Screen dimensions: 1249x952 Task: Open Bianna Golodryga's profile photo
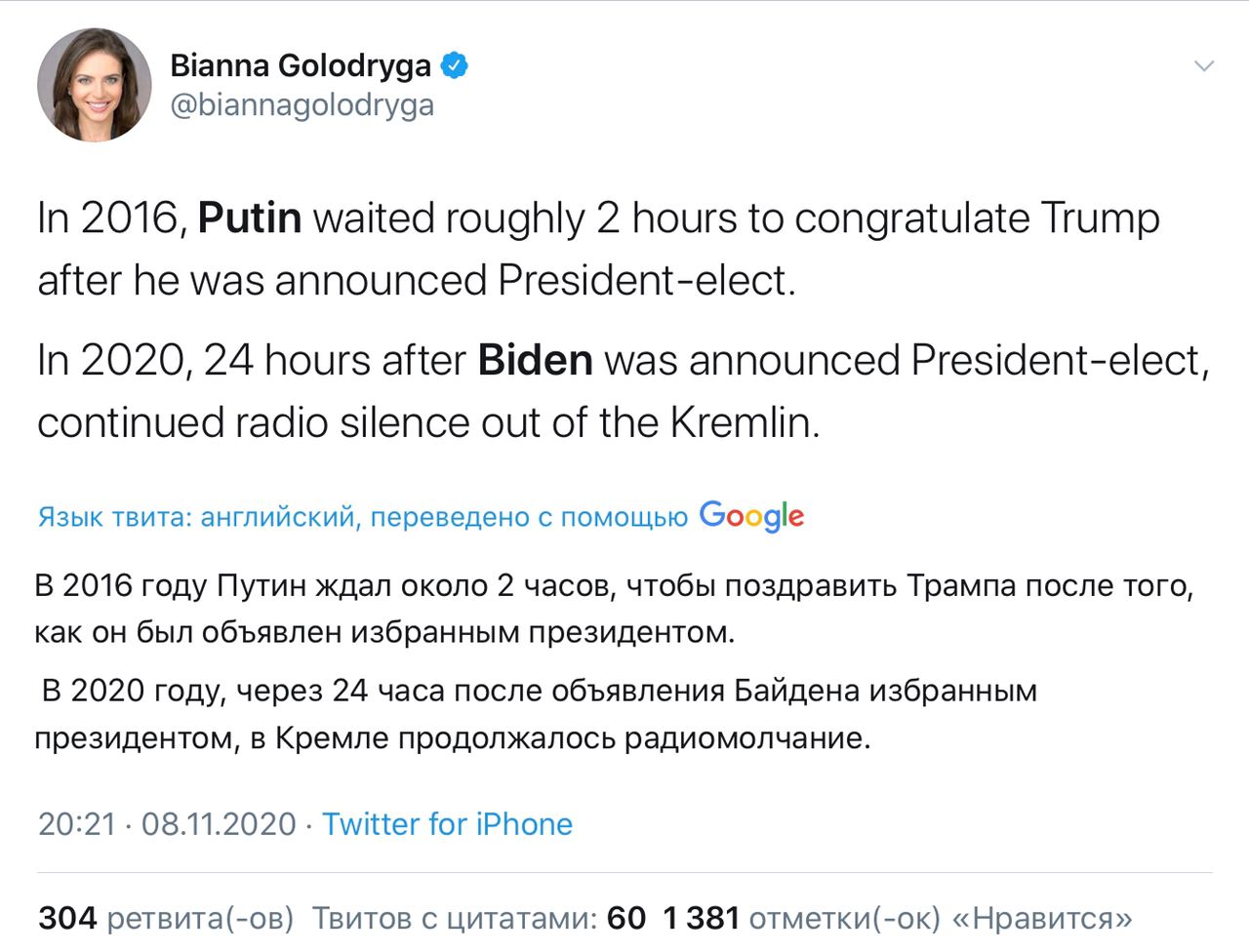(95, 85)
